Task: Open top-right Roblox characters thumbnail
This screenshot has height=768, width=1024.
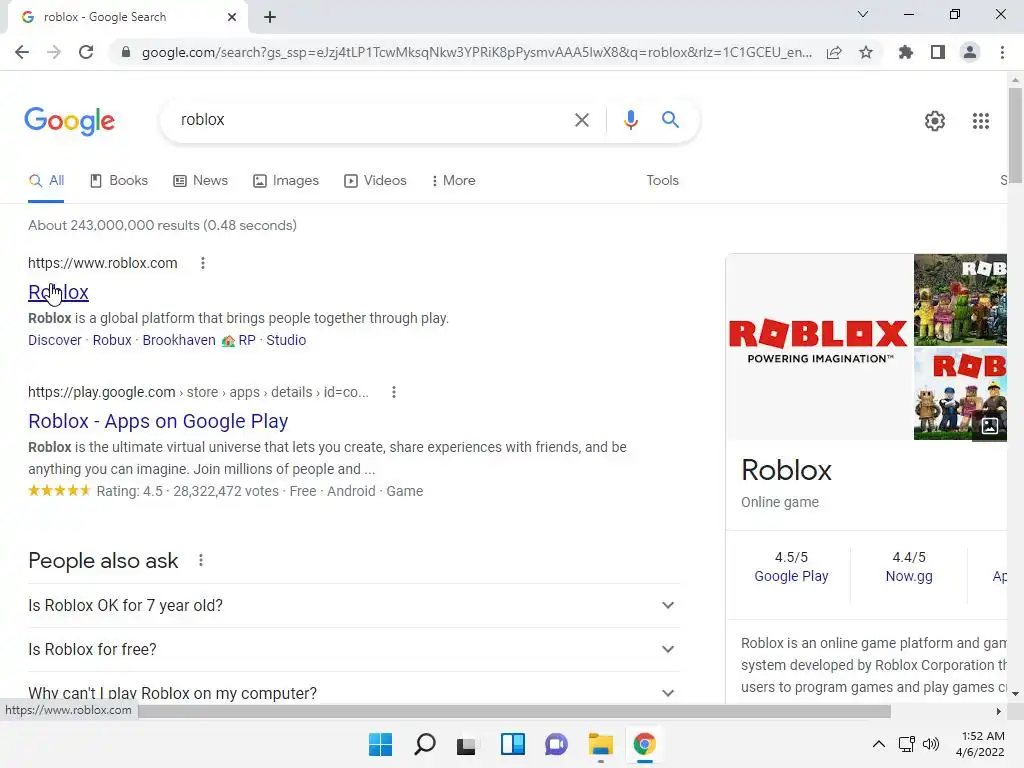Action: coord(960,299)
